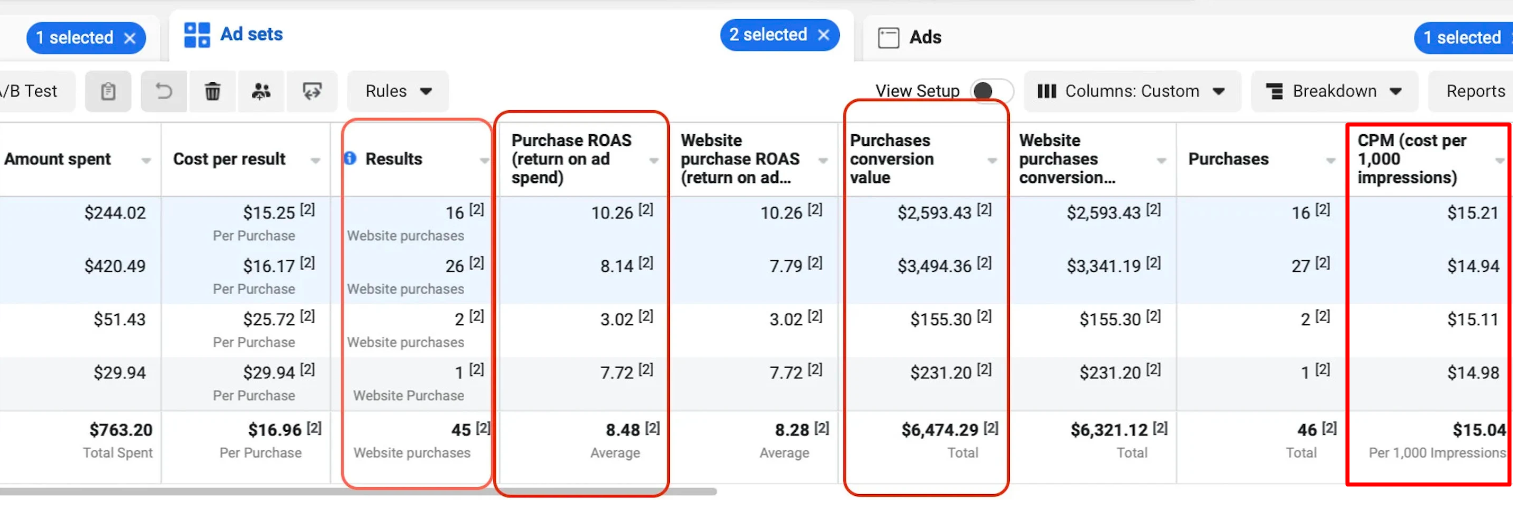The image size is (1513, 509).
Task: Sort by Amount spent column header
Action: pyautogui.click(x=58, y=159)
